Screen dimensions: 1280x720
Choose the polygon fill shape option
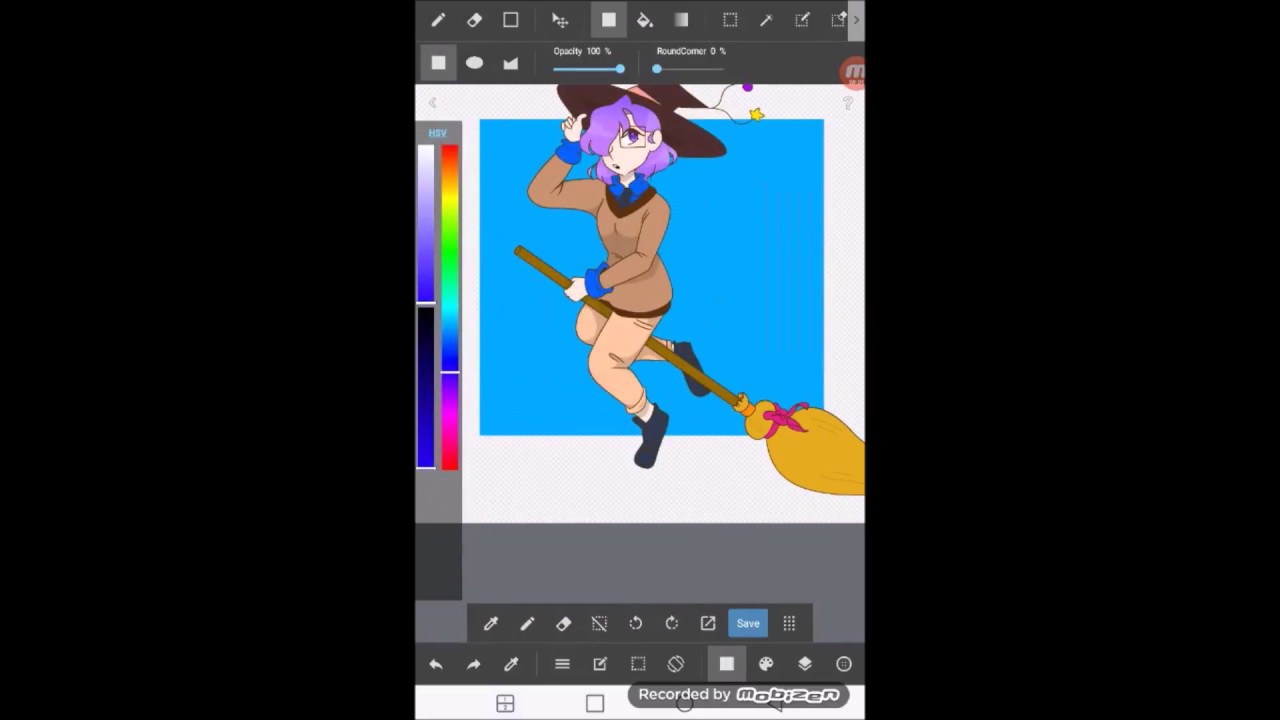coord(511,63)
